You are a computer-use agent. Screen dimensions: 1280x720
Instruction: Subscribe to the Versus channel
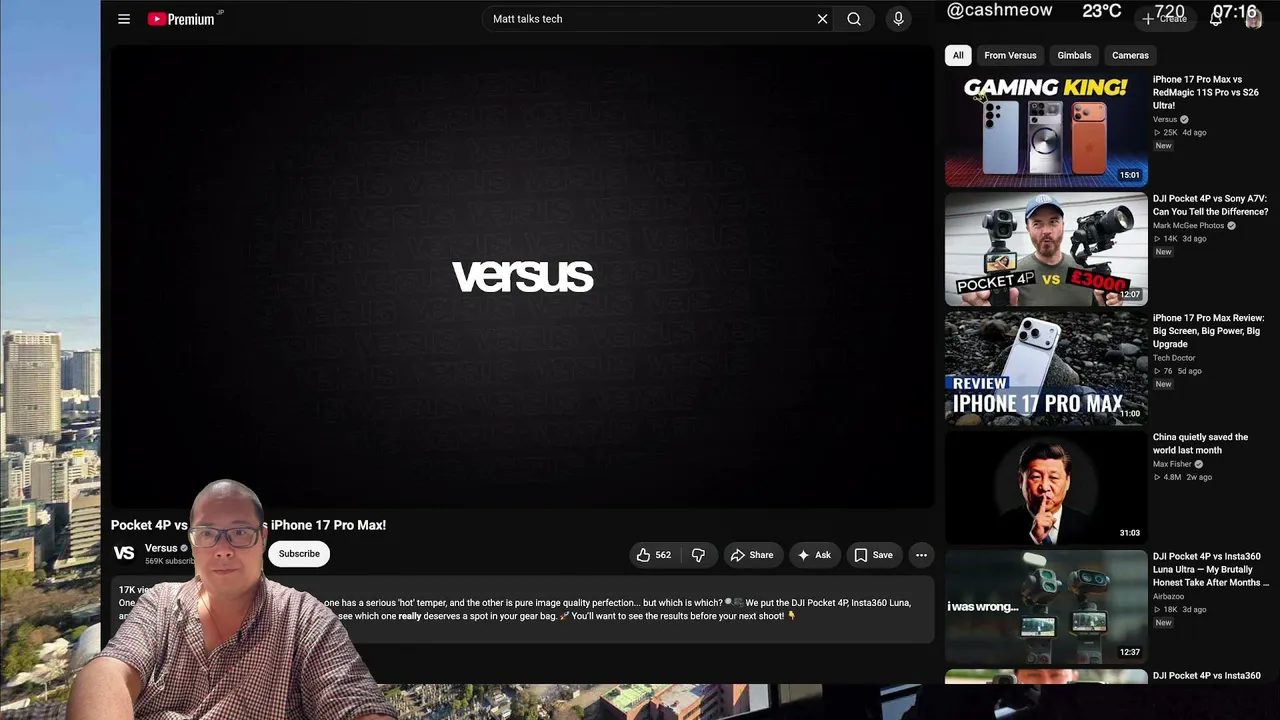coord(299,554)
